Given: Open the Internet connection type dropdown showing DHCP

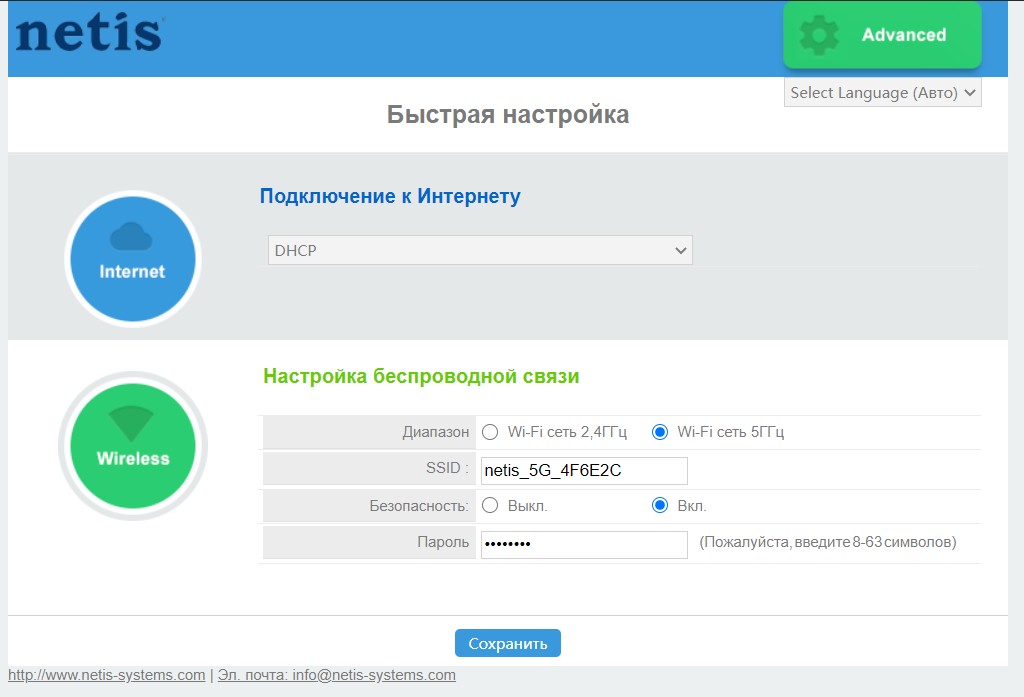Looking at the screenshot, I should point(478,250).
